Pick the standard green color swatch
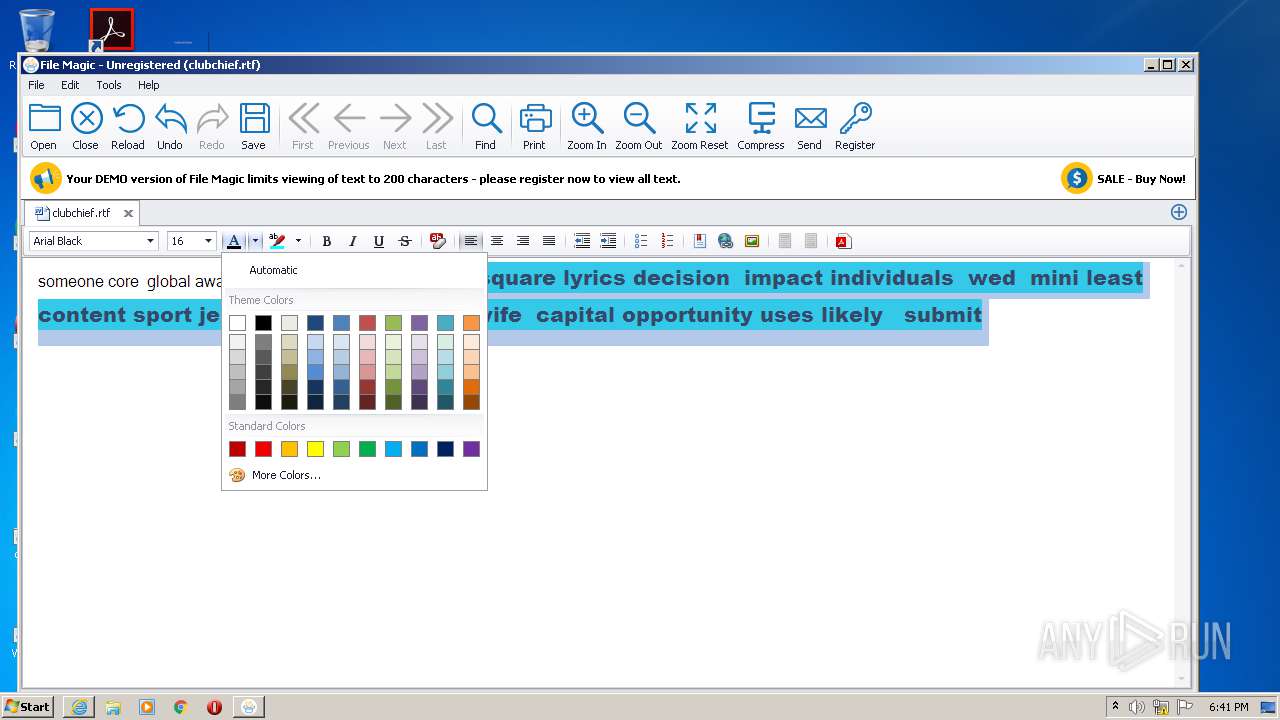 (367, 449)
